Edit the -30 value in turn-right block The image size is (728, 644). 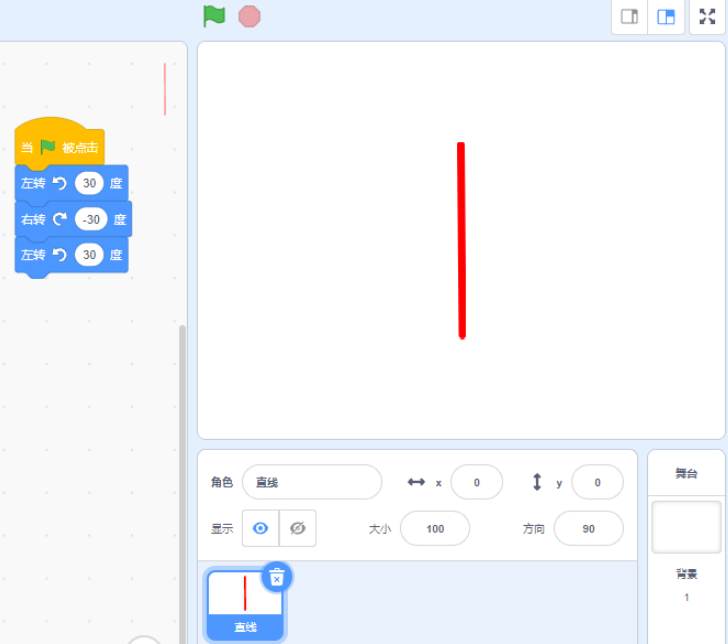91,219
